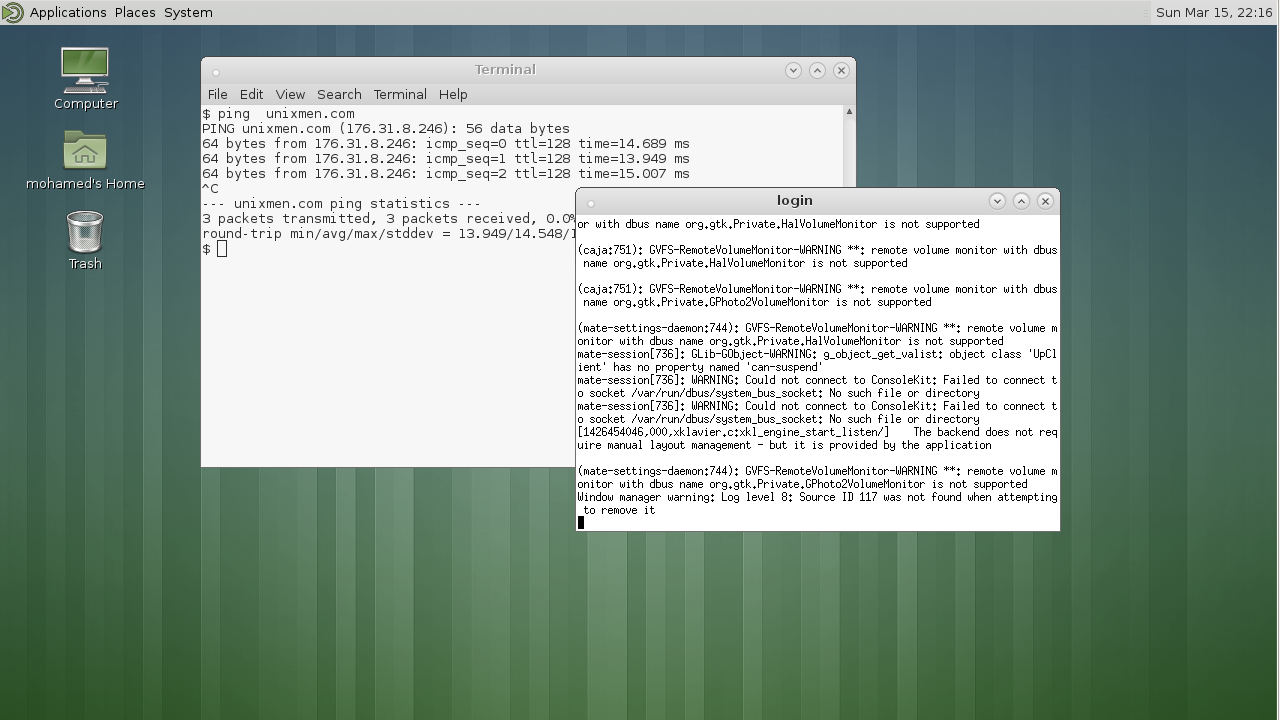The height and width of the screenshot is (720, 1280).
Task: Minimize the Terminal window
Action: coord(793,70)
